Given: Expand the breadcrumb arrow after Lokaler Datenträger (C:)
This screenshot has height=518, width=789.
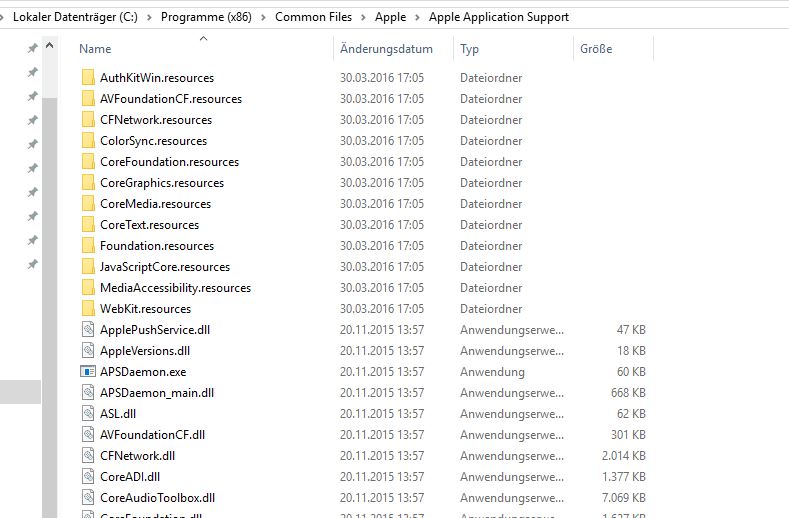Looking at the screenshot, I should click(149, 18).
